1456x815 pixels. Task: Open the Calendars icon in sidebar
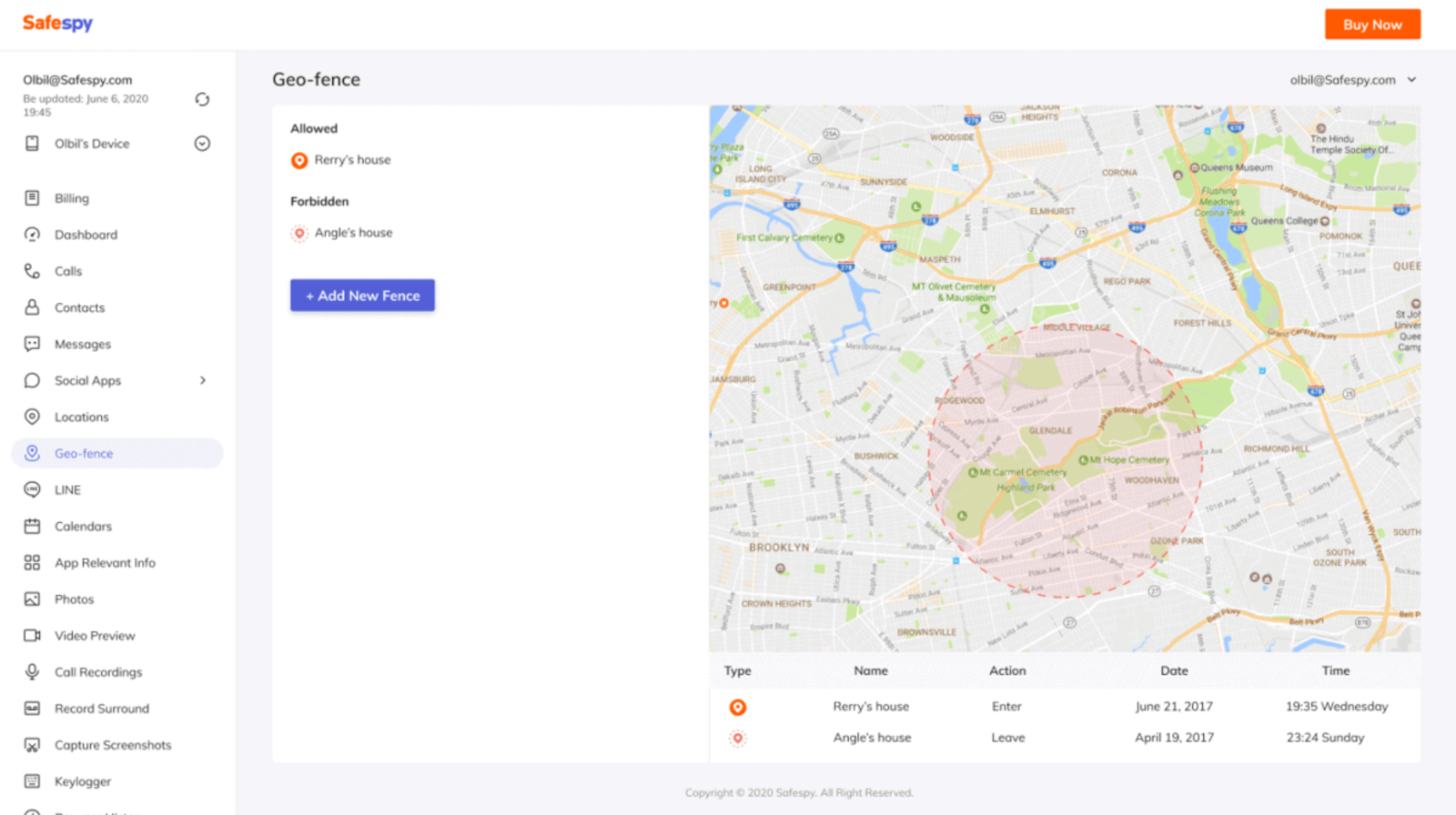click(x=32, y=526)
